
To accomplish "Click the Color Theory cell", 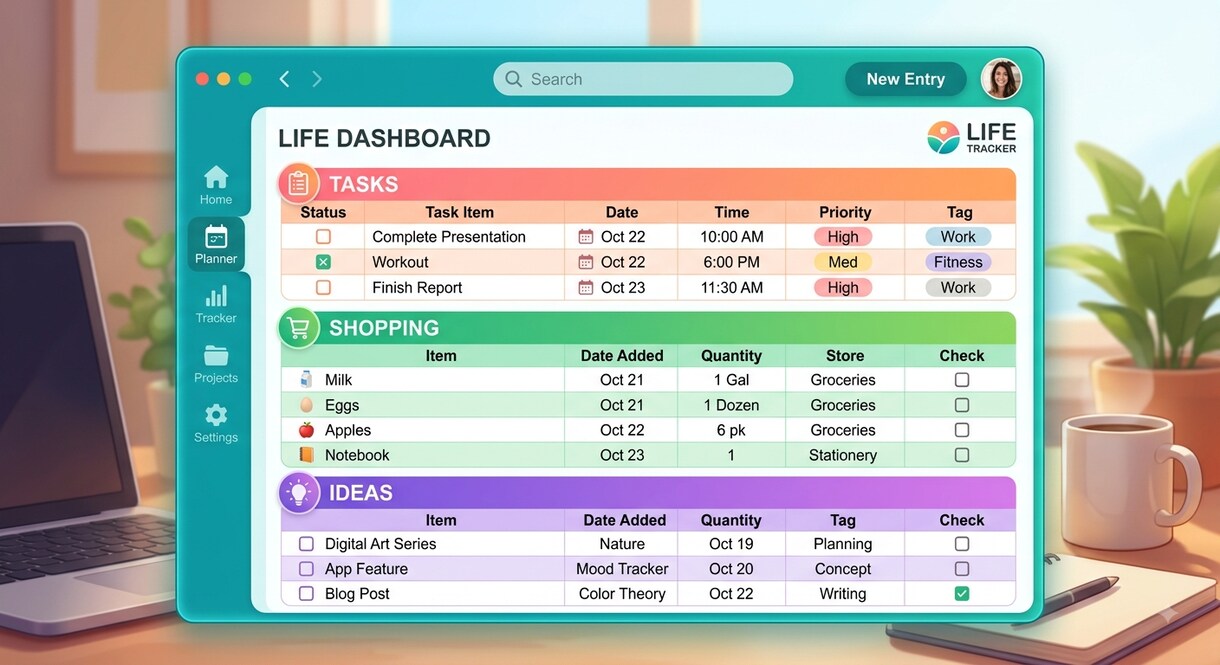I will 622,594.
